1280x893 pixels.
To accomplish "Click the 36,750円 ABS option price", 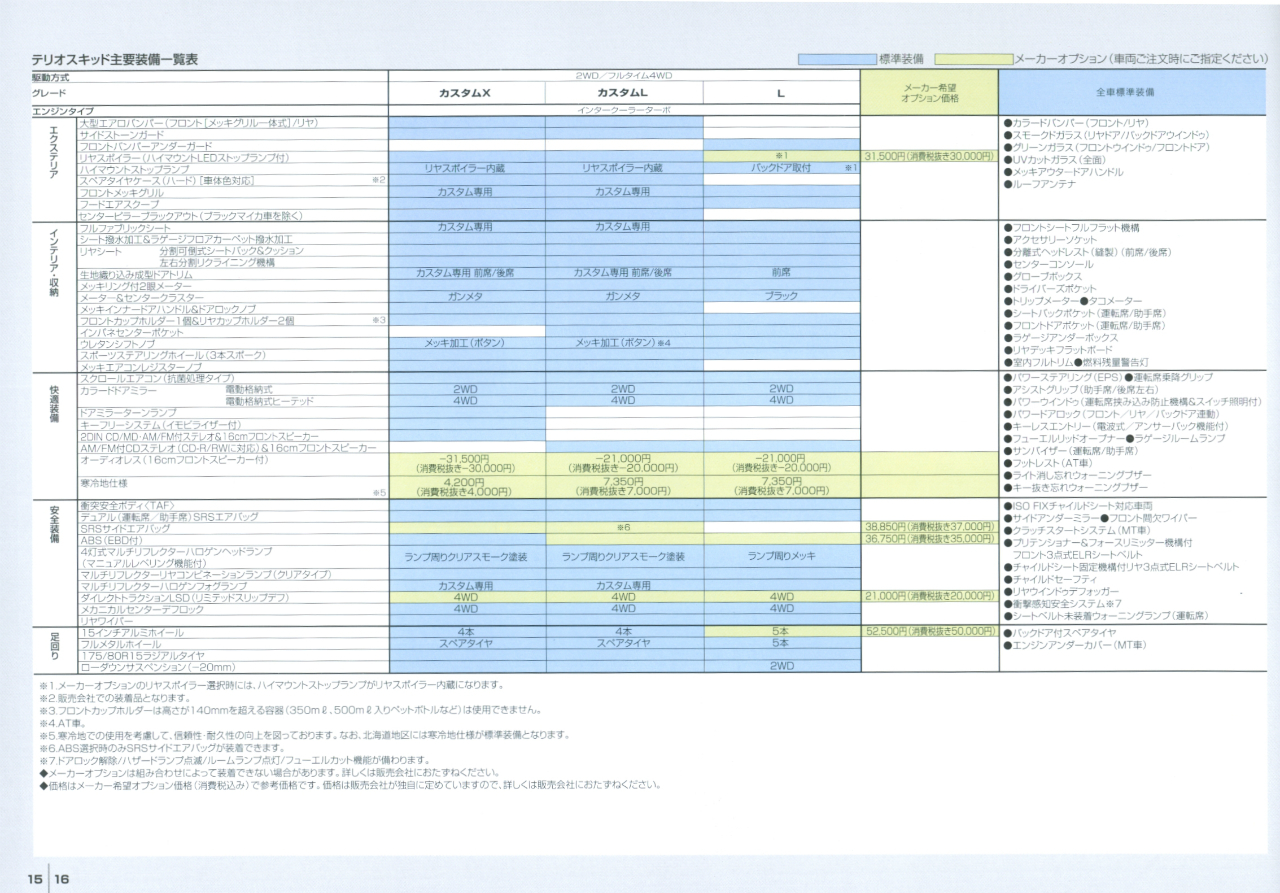I will click(930, 538).
